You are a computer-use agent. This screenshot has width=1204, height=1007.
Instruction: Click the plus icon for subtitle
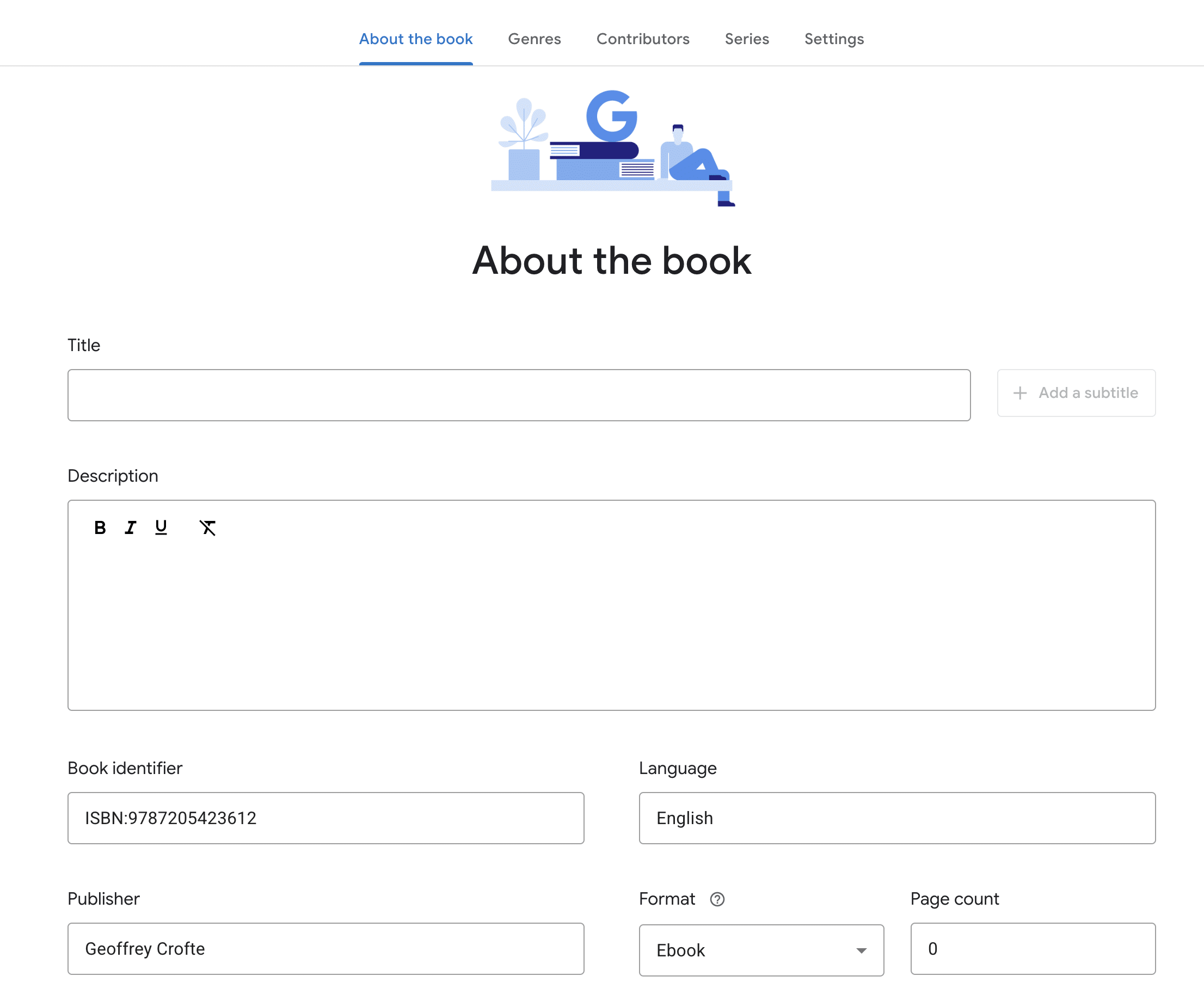[x=1020, y=393]
